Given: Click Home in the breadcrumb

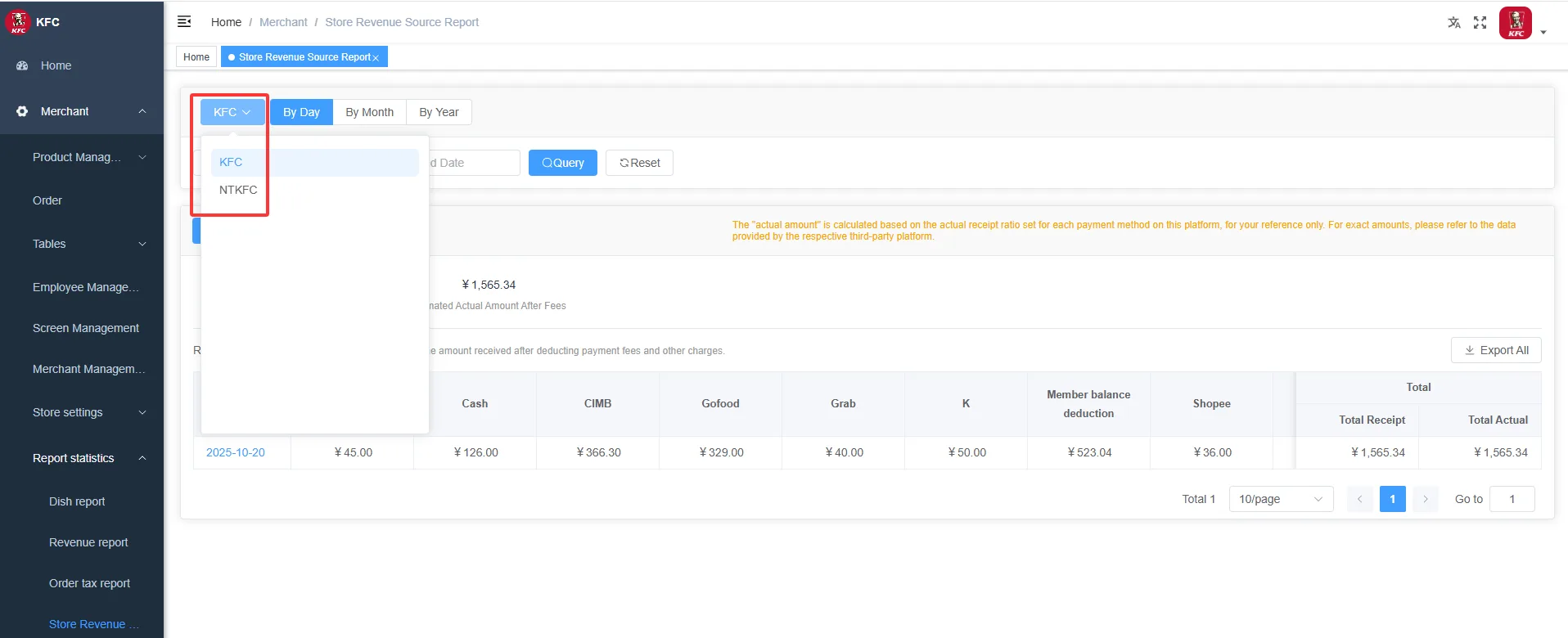Looking at the screenshot, I should 226,22.
